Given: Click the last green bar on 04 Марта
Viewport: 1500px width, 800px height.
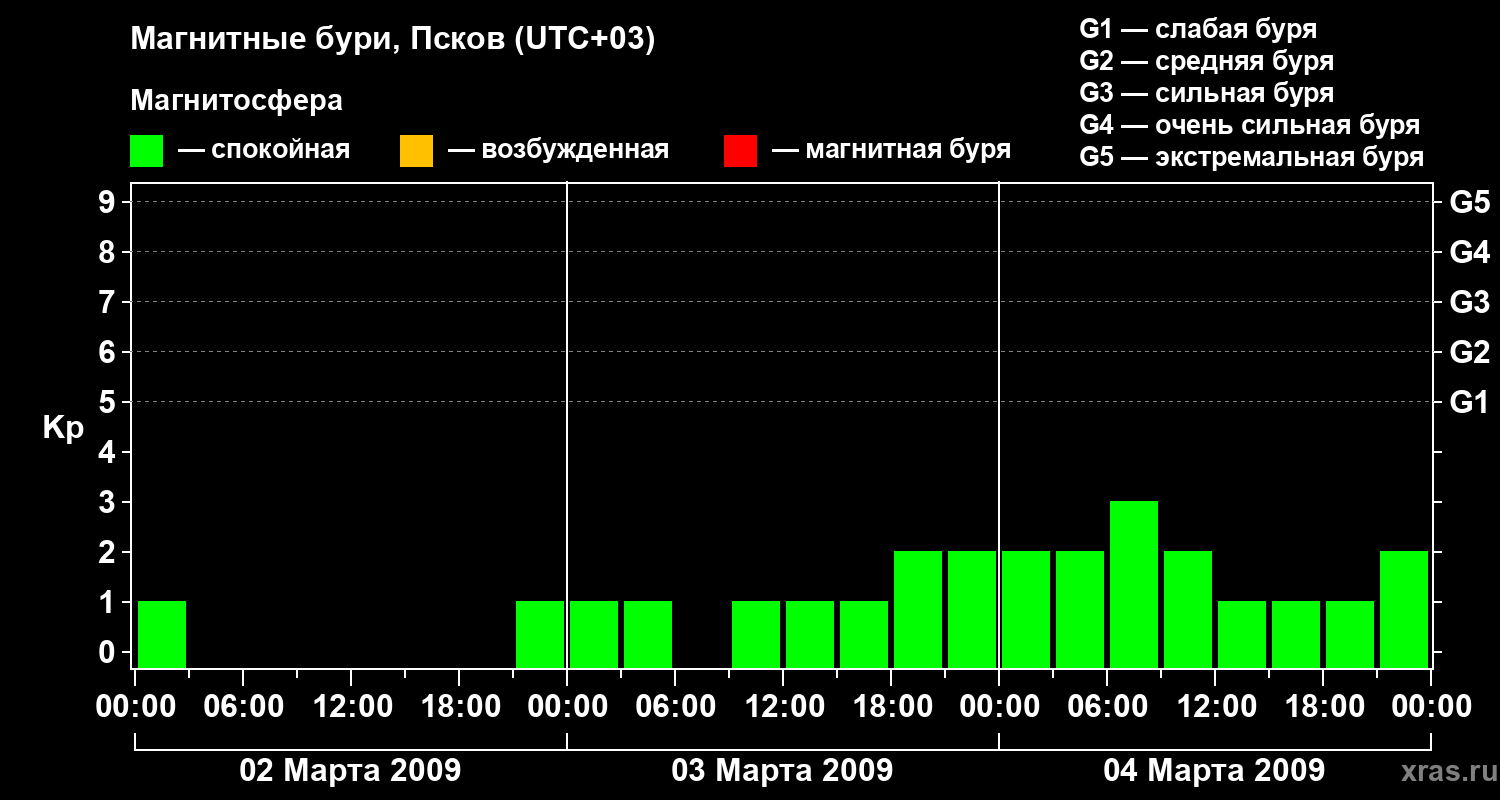Looking at the screenshot, I should (1403, 609).
